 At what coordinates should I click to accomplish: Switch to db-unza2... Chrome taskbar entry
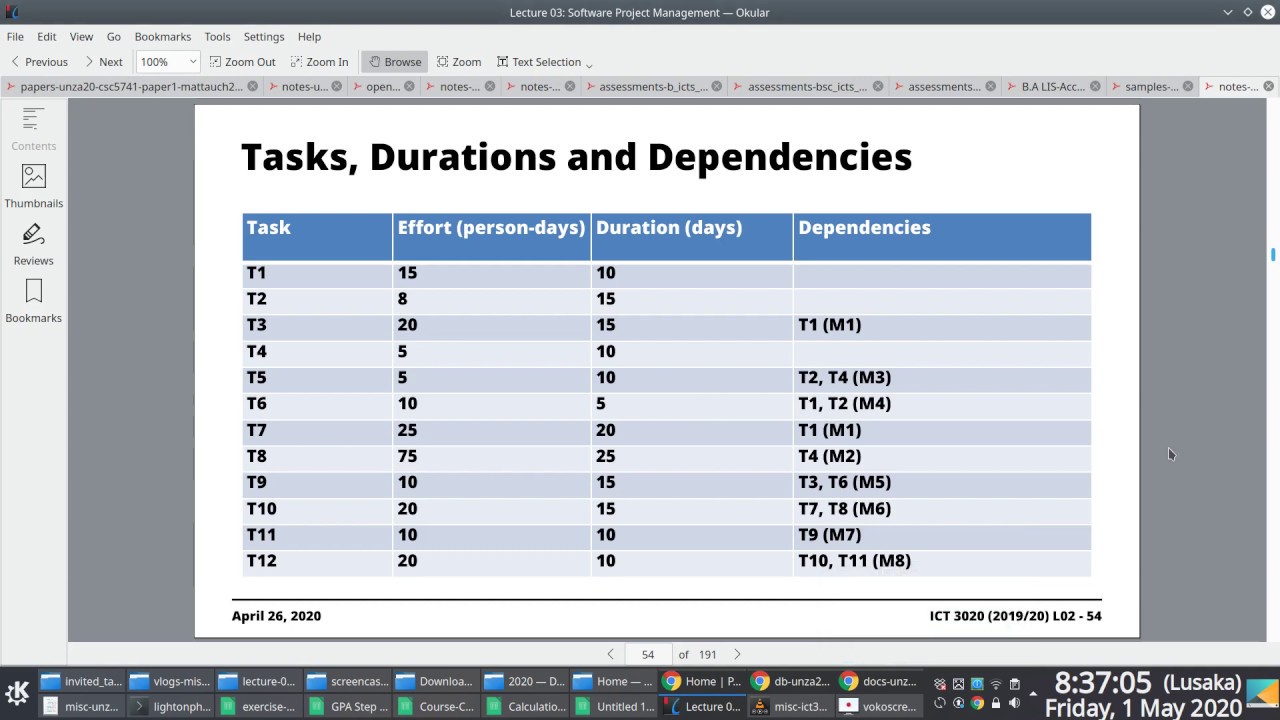tap(791, 682)
